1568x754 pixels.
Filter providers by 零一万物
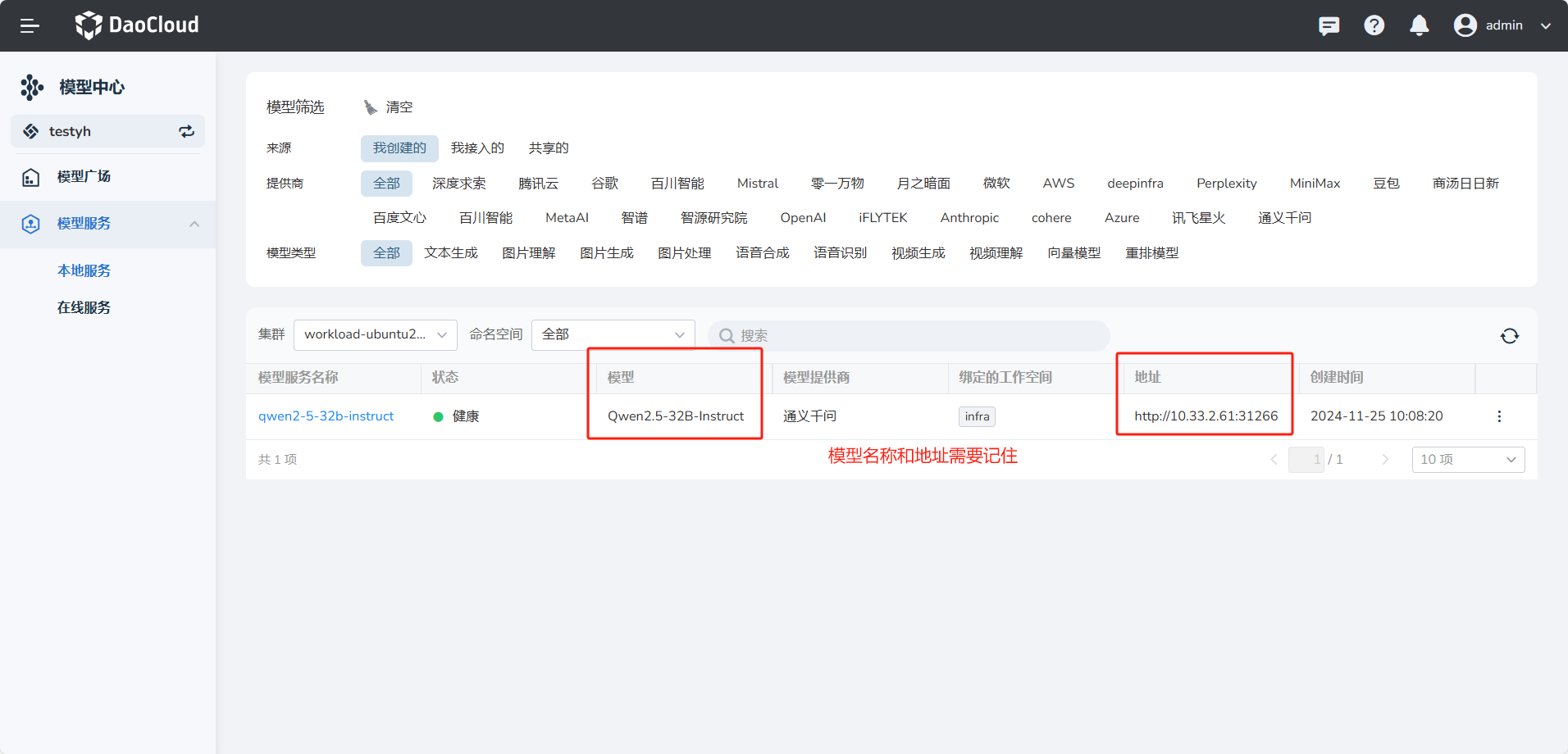pos(837,184)
